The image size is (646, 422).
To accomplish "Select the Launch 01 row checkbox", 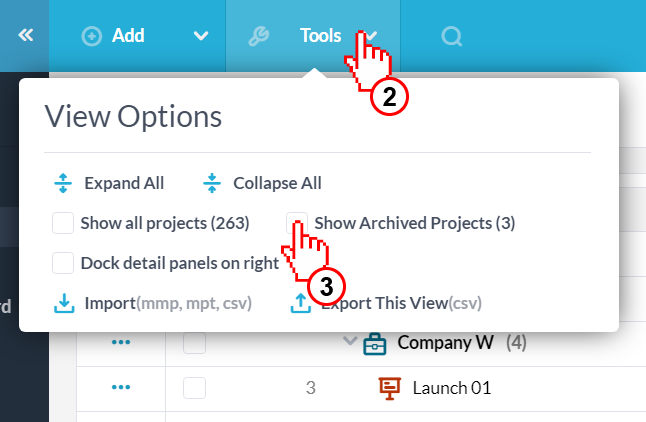I will [x=194, y=388].
